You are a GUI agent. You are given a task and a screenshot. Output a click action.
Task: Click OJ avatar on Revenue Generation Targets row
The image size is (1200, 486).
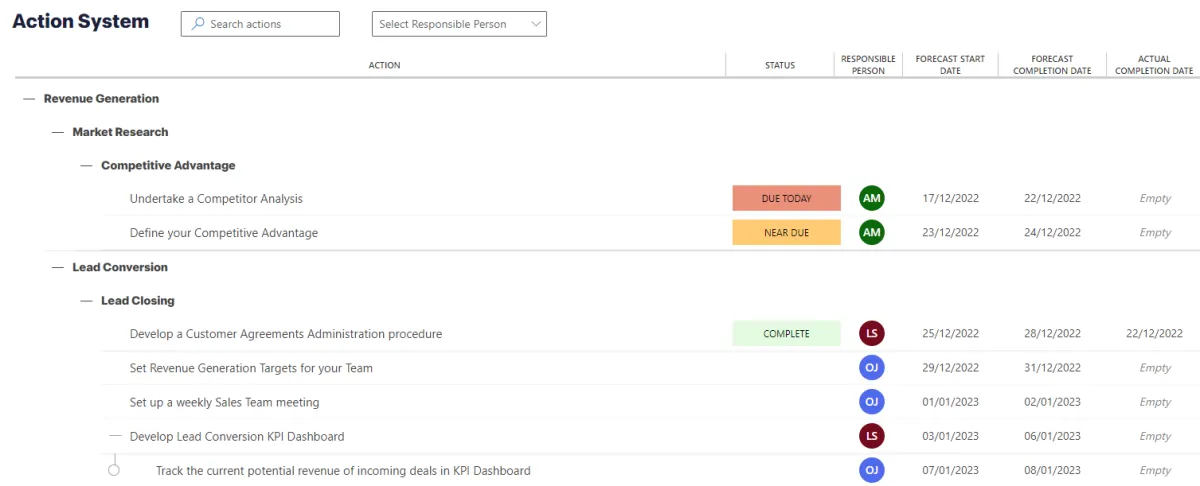(x=872, y=367)
